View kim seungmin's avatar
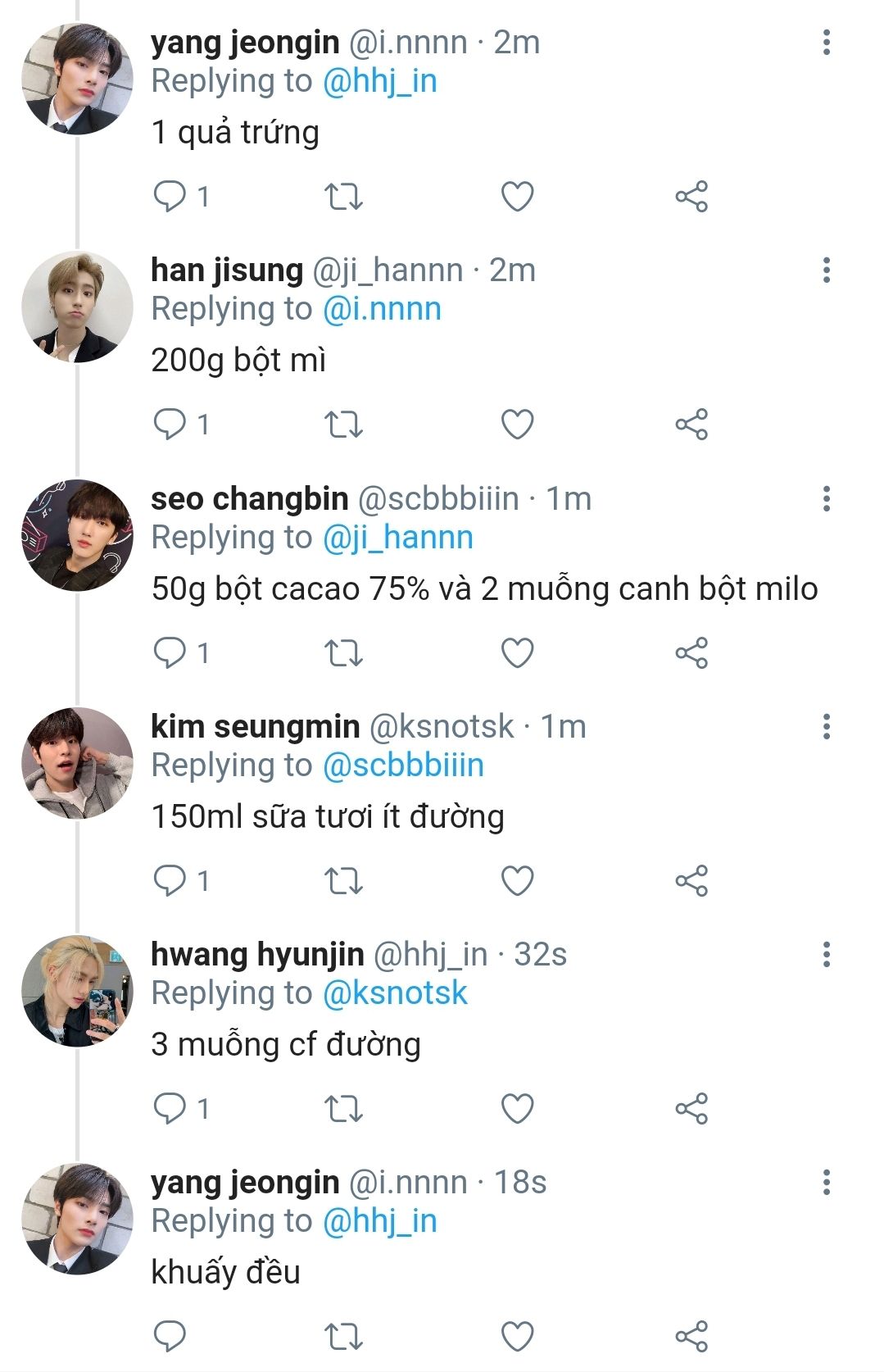The image size is (884, 1372). point(77,763)
